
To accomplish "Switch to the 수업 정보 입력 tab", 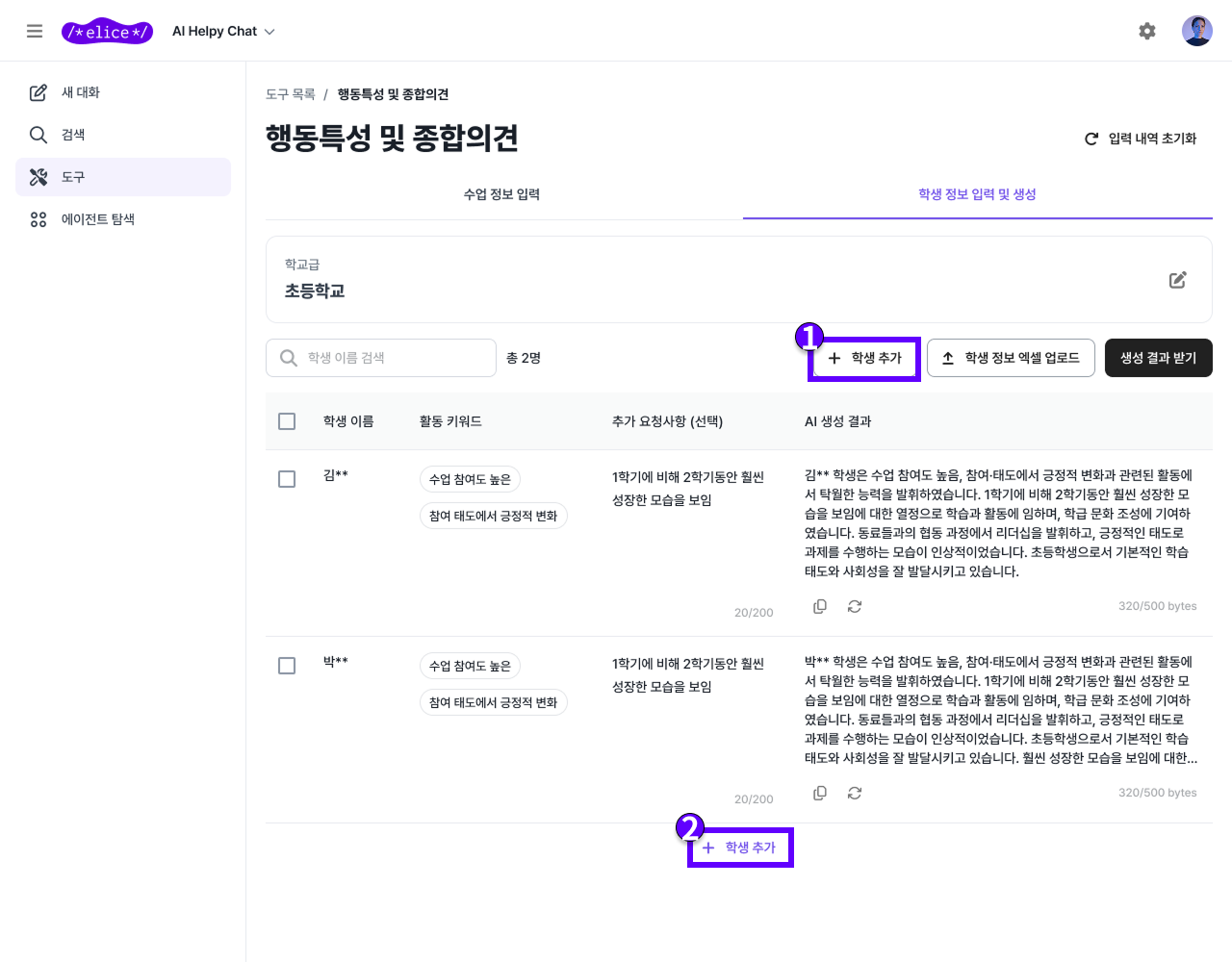I will 501,193.
